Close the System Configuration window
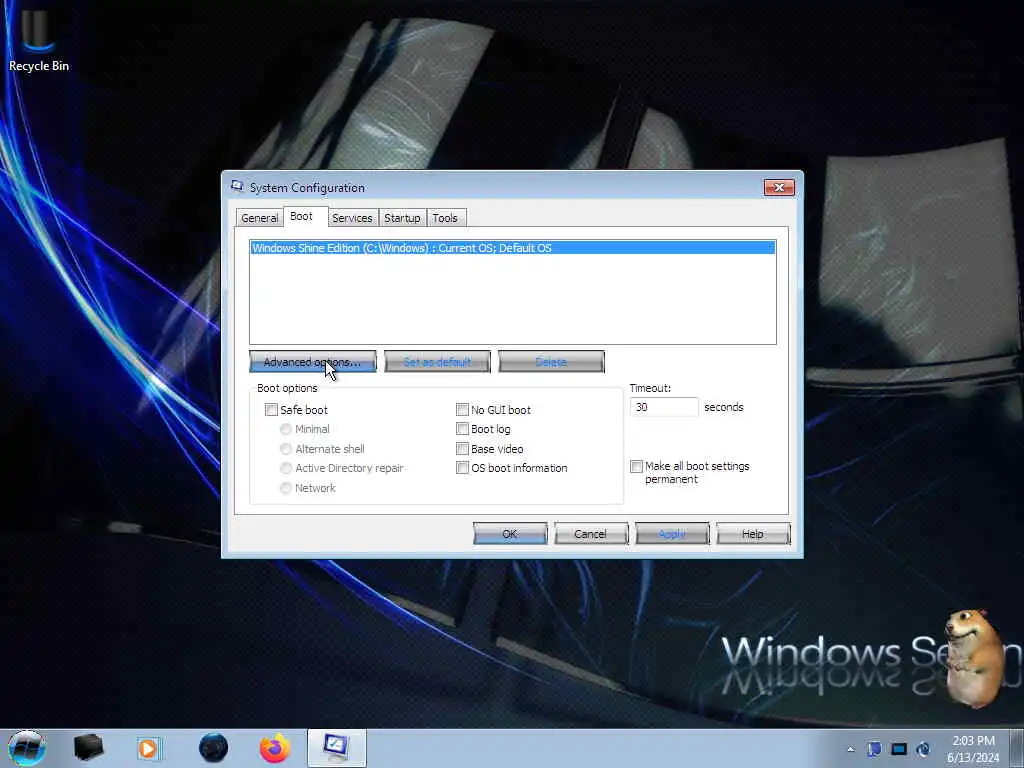Screen dimensions: 1024x768 [779, 187]
